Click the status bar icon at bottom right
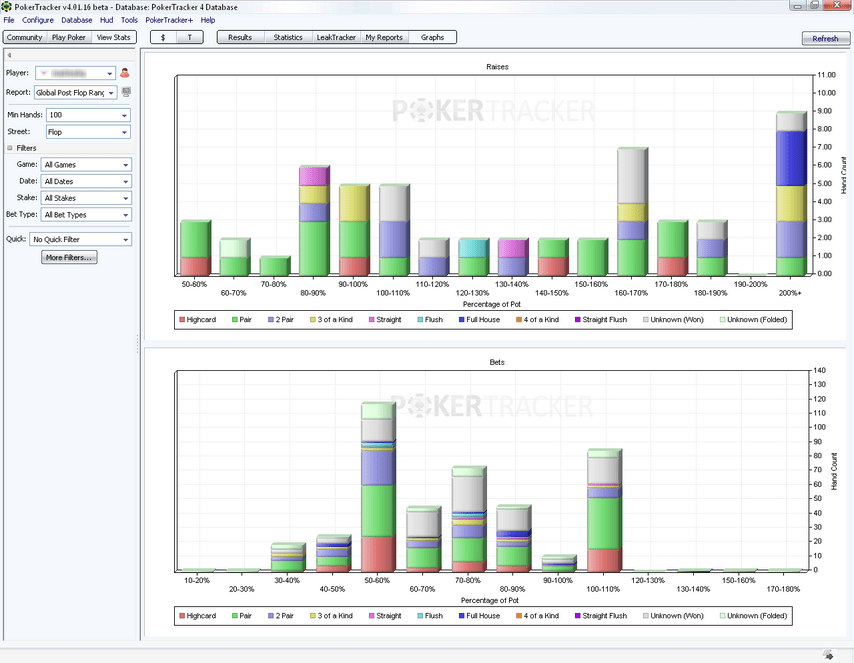Image resolution: width=854 pixels, height=663 pixels. pos(829,655)
